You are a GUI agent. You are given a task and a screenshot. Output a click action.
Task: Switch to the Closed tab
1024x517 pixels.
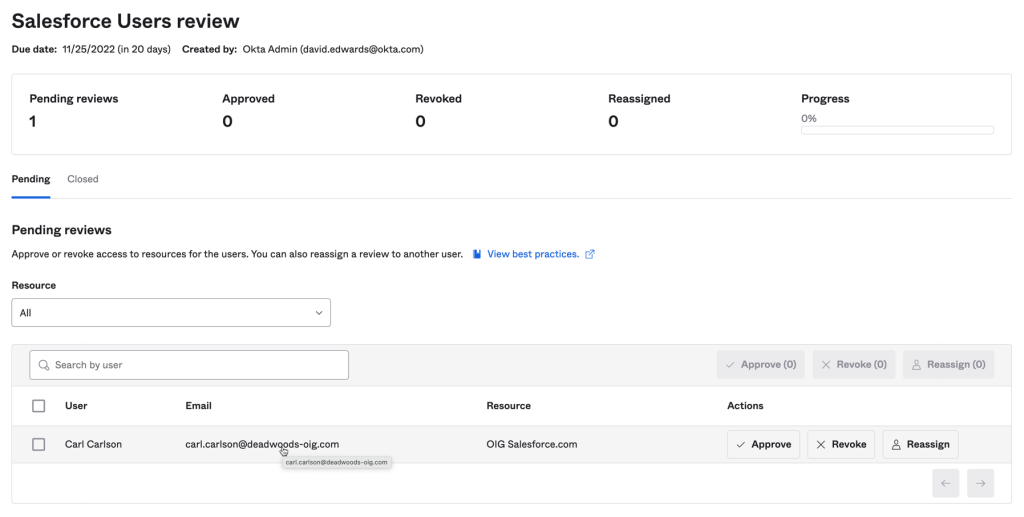(x=83, y=179)
